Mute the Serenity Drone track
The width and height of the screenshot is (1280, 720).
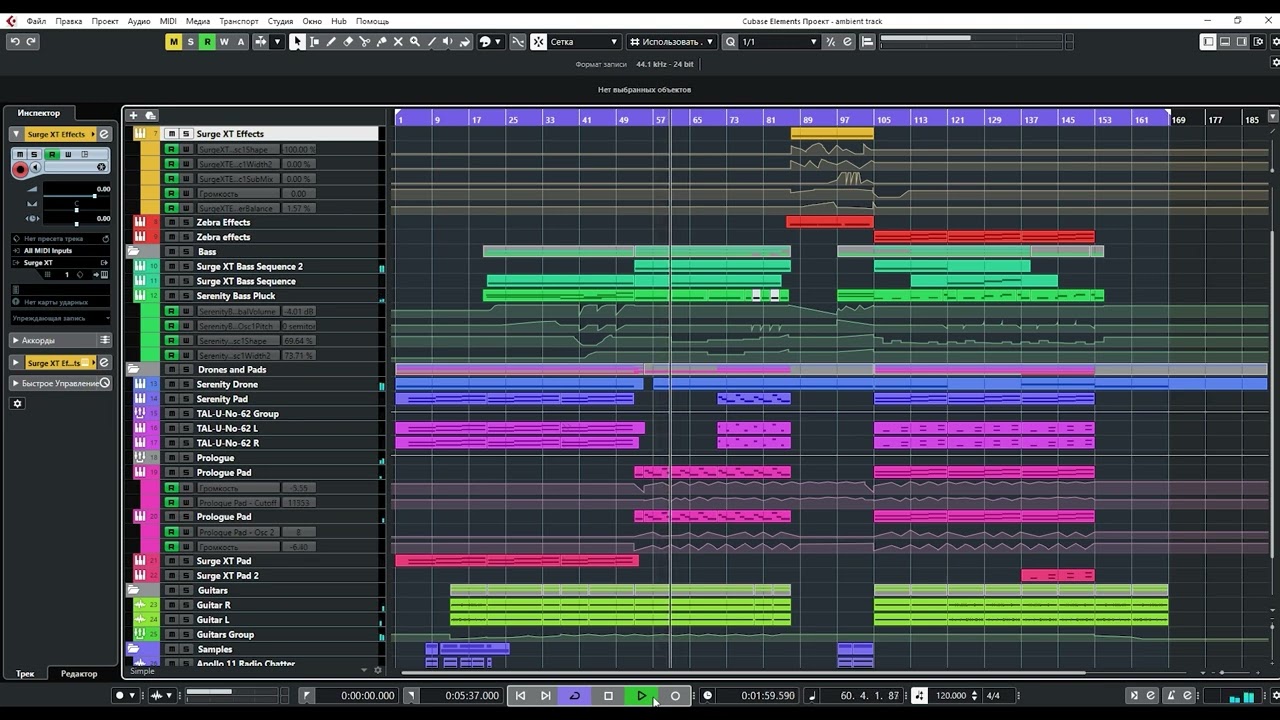[x=171, y=384]
